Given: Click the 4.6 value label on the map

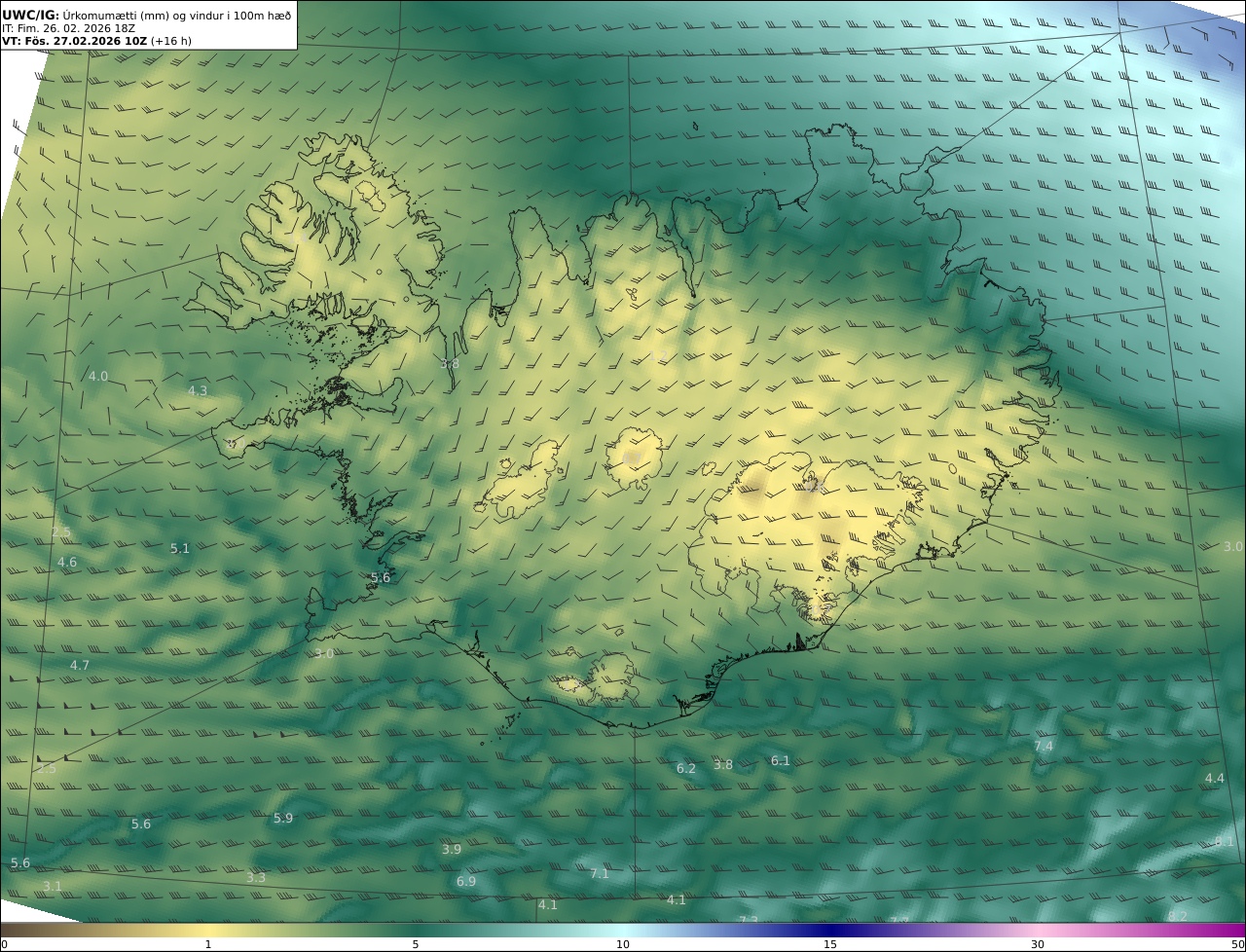Looking at the screenshot, I should (x=67, y=562).
